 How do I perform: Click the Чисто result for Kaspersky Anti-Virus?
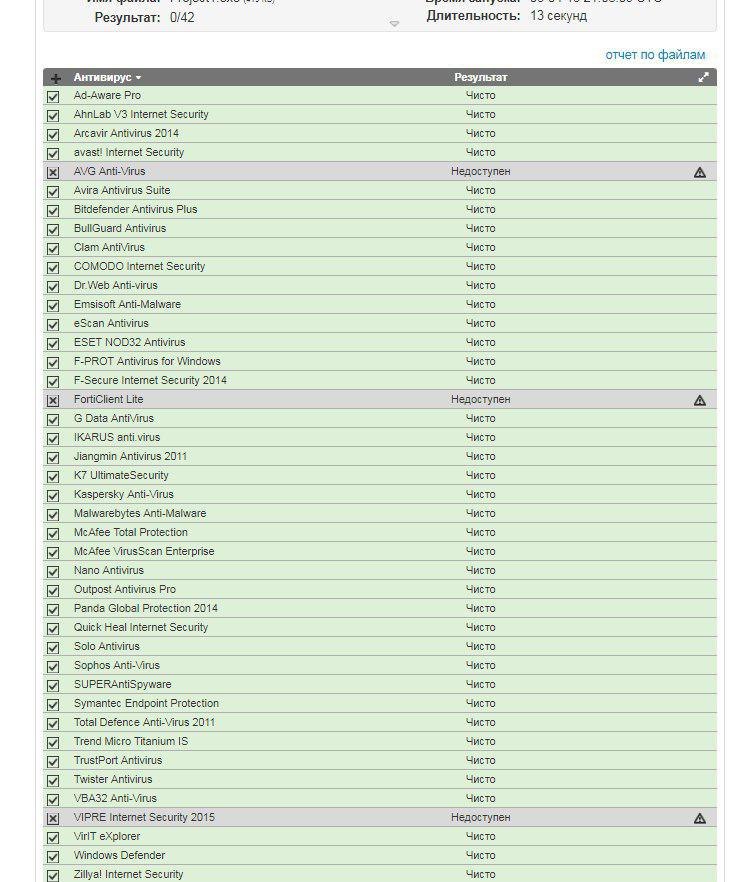click(x=480, y=494)
